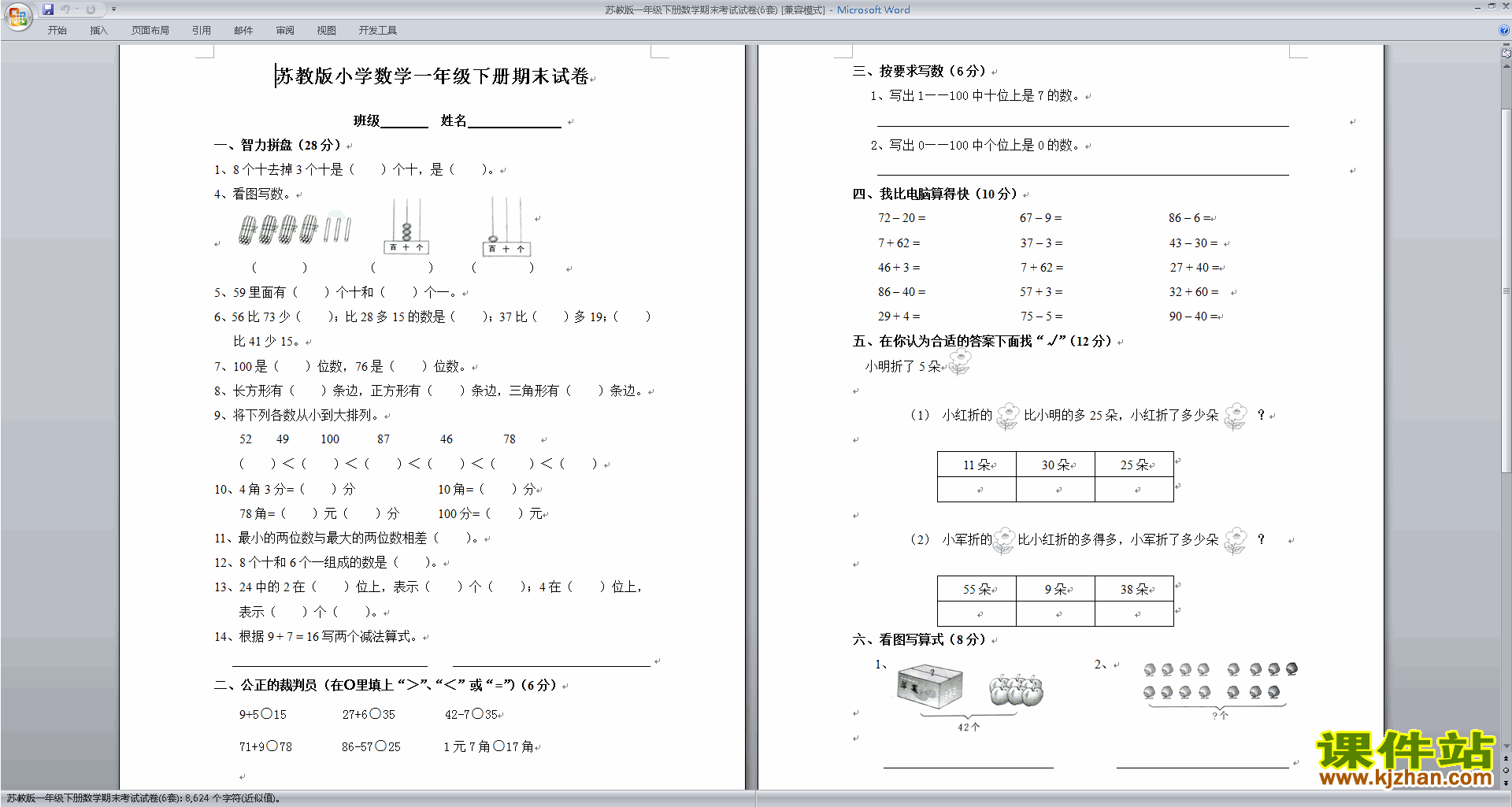Image resolution: width=1512 pixels, height=807 pixels.
Task: Click the circle in 71+9○78
Action: (272, 746)
